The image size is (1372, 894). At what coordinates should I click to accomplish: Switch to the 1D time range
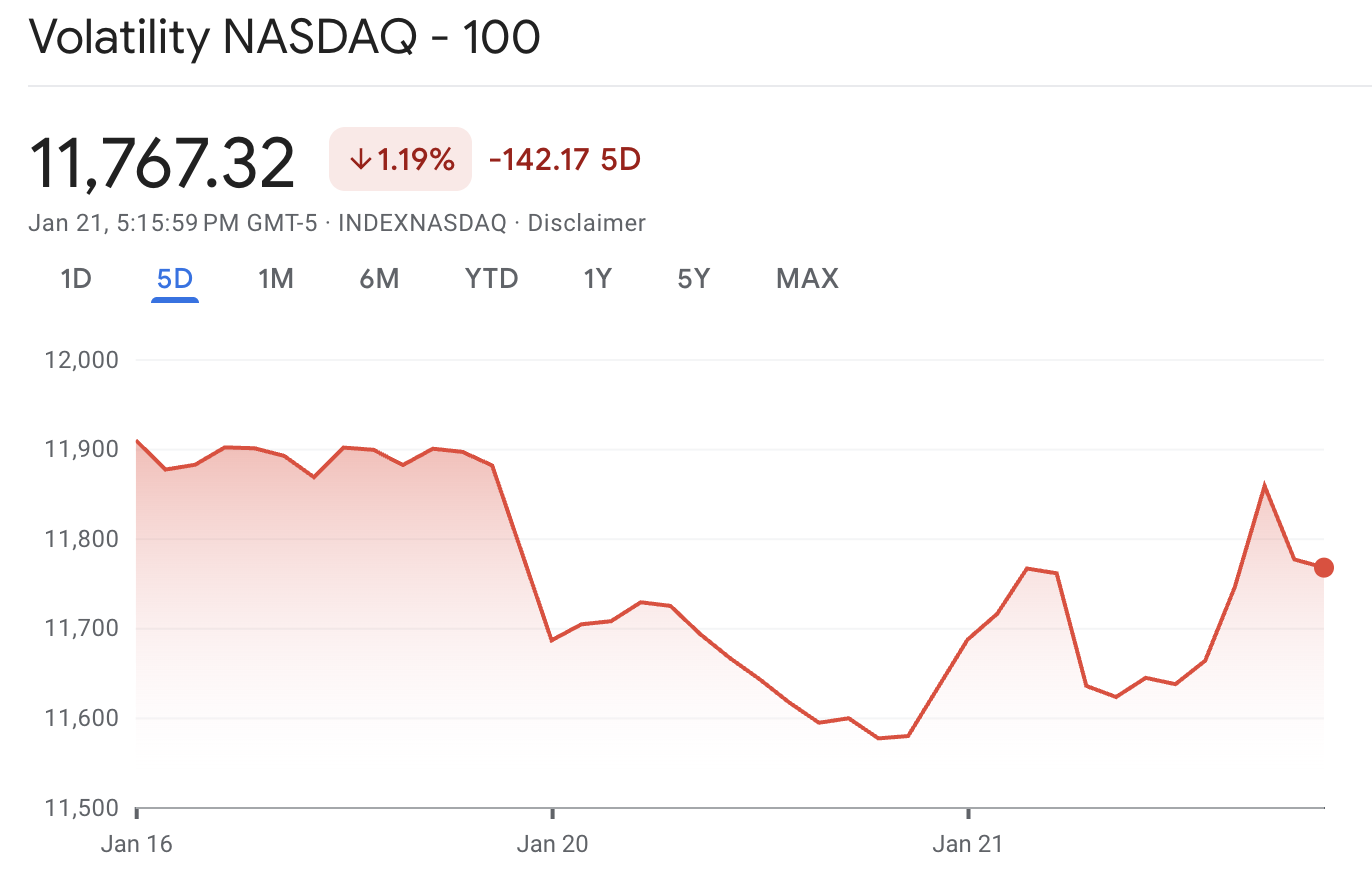(75, 279)
